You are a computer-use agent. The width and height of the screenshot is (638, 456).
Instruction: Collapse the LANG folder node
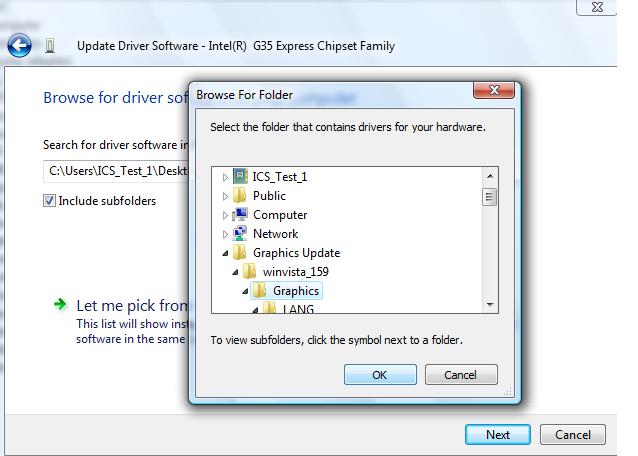tap(255, 310)
